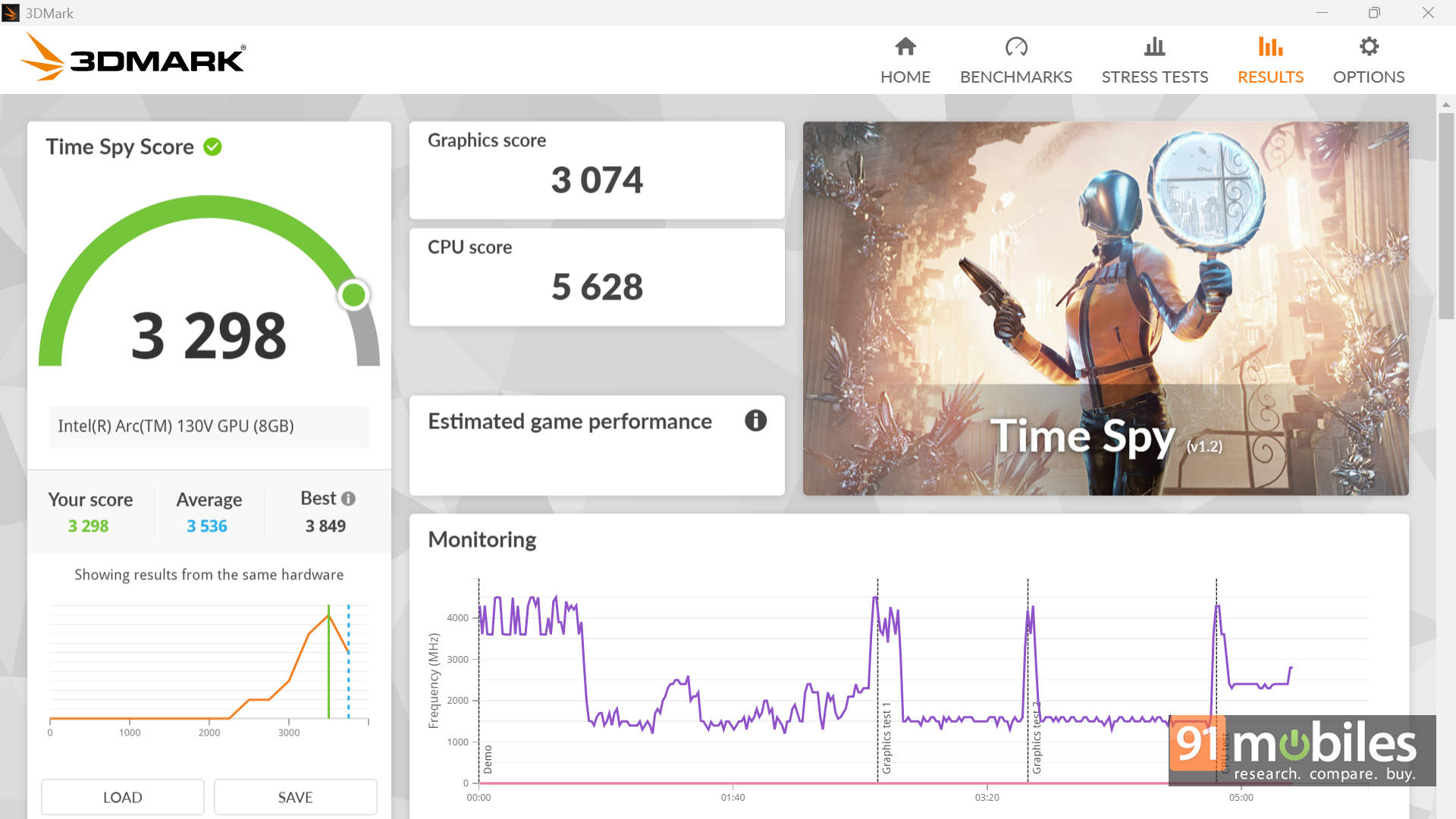Open the Benchmarks gauge icon
Image resolution: width=1456 pixels, height=819 pixels.
tap(1015, 47)
